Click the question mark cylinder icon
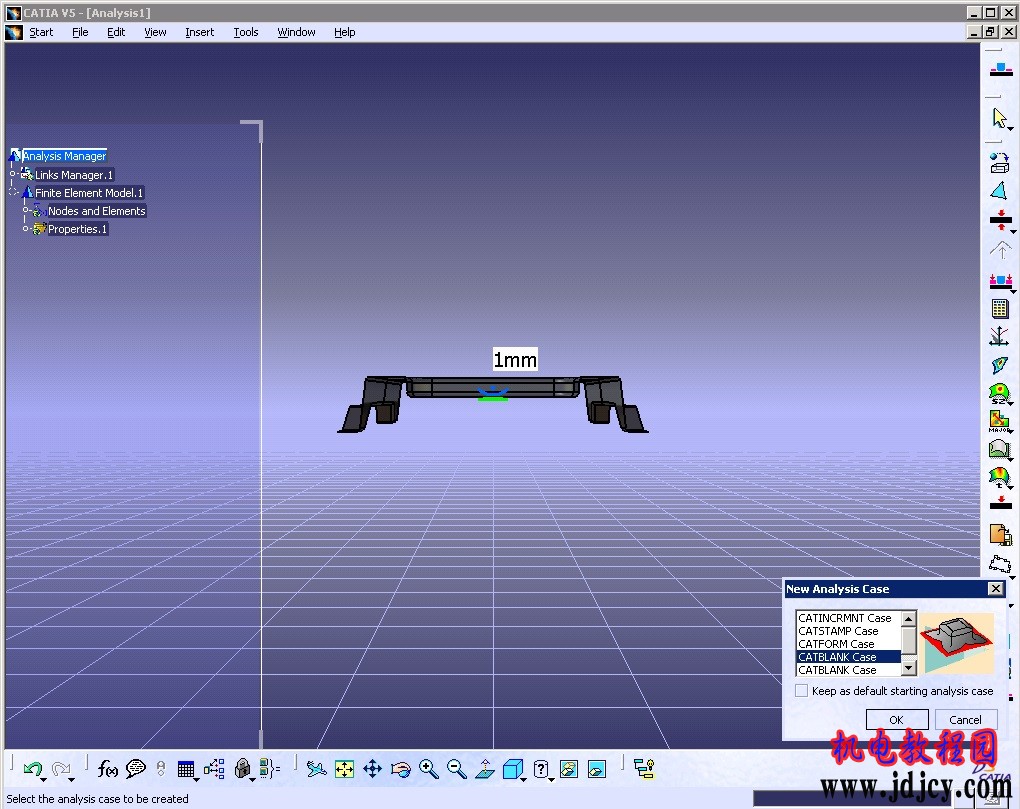Screen dimensions: 1020x809 (541, 769)
